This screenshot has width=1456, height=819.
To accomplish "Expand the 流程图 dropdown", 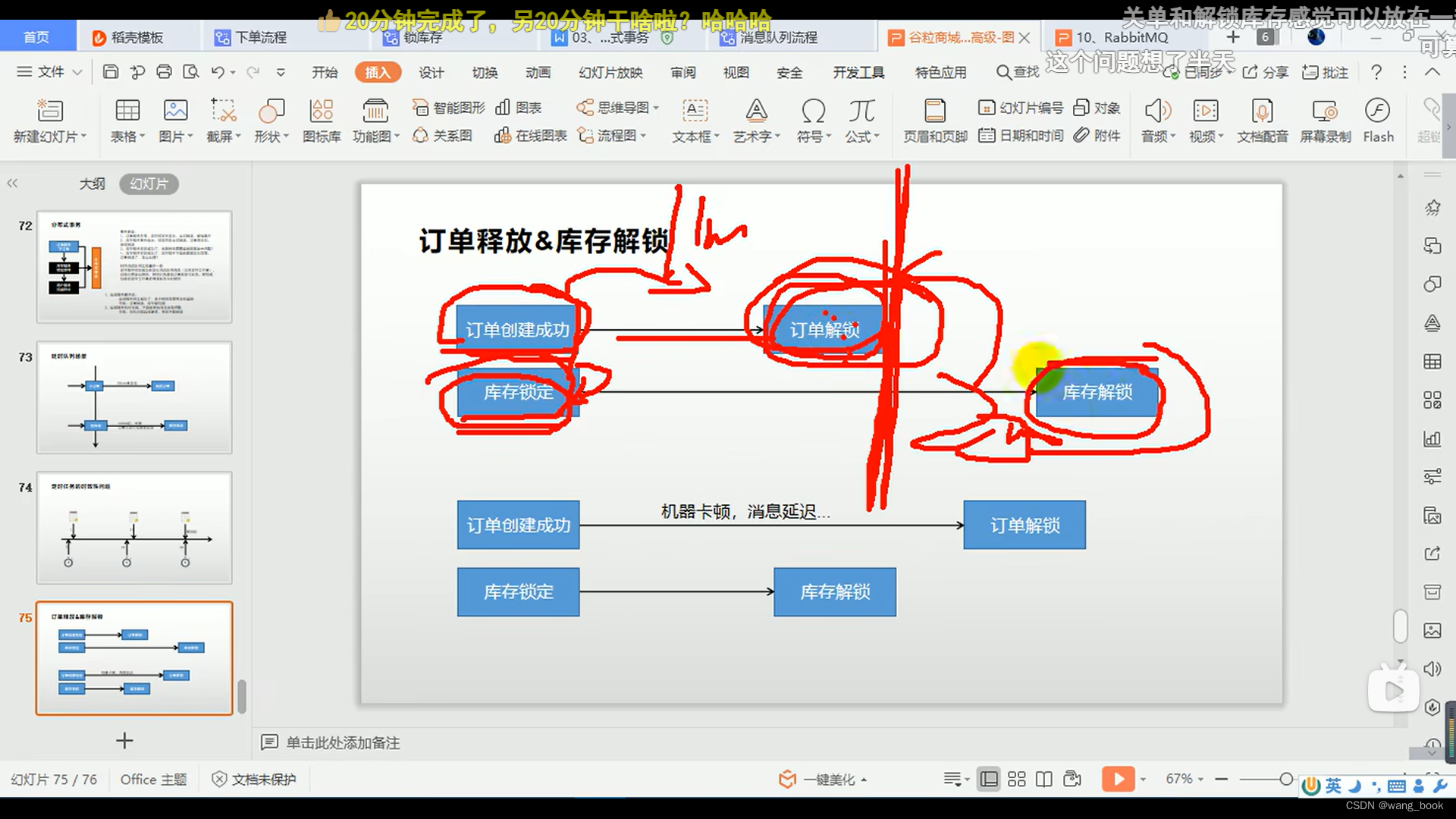I will (x=643, y=136).
